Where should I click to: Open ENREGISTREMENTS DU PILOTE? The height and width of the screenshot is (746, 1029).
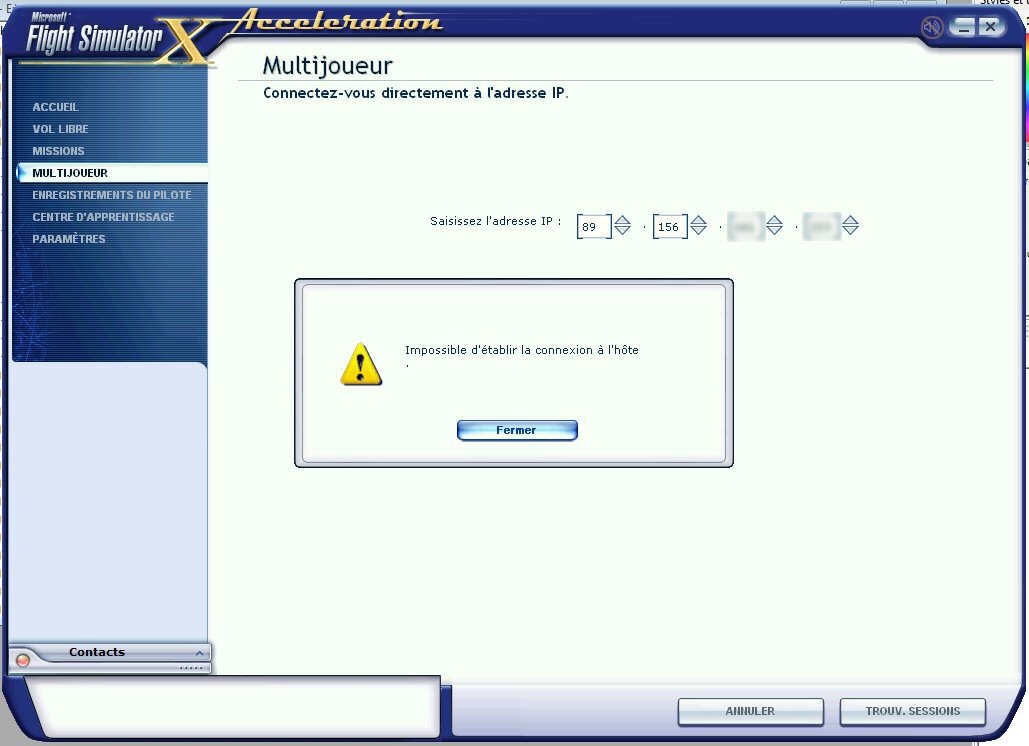(x=112, y=195)
